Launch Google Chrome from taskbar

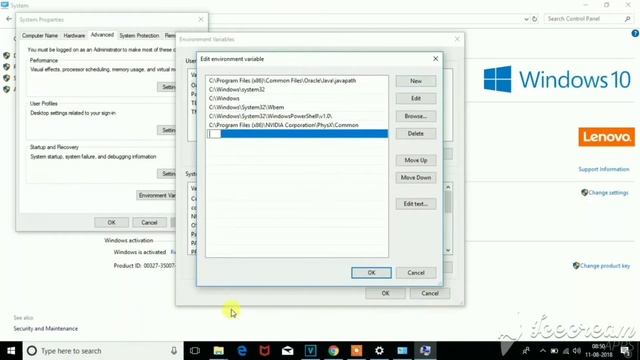pyautogui.click(x=333, y=351)
